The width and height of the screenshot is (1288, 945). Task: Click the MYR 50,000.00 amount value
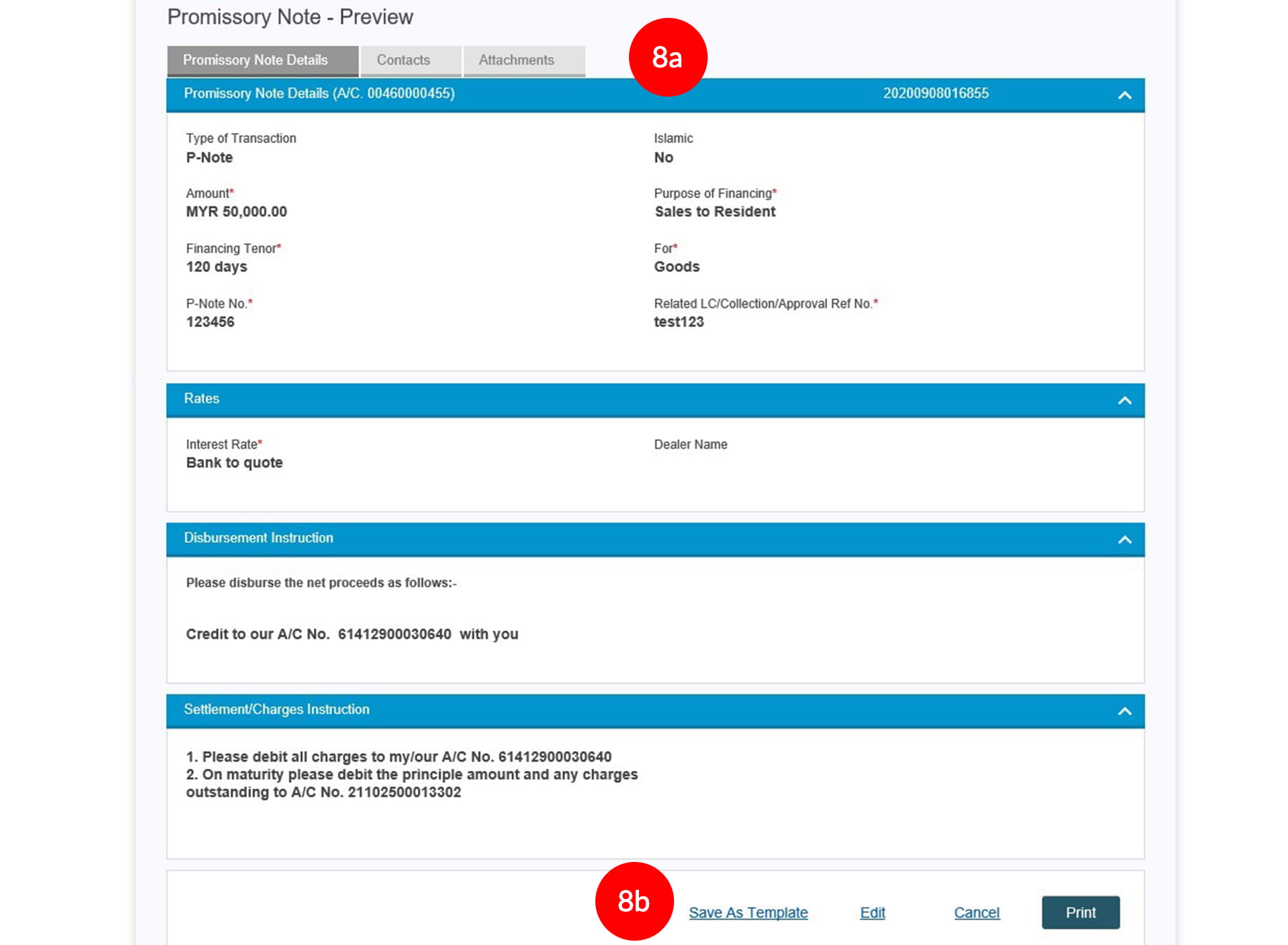click(236, 212)
